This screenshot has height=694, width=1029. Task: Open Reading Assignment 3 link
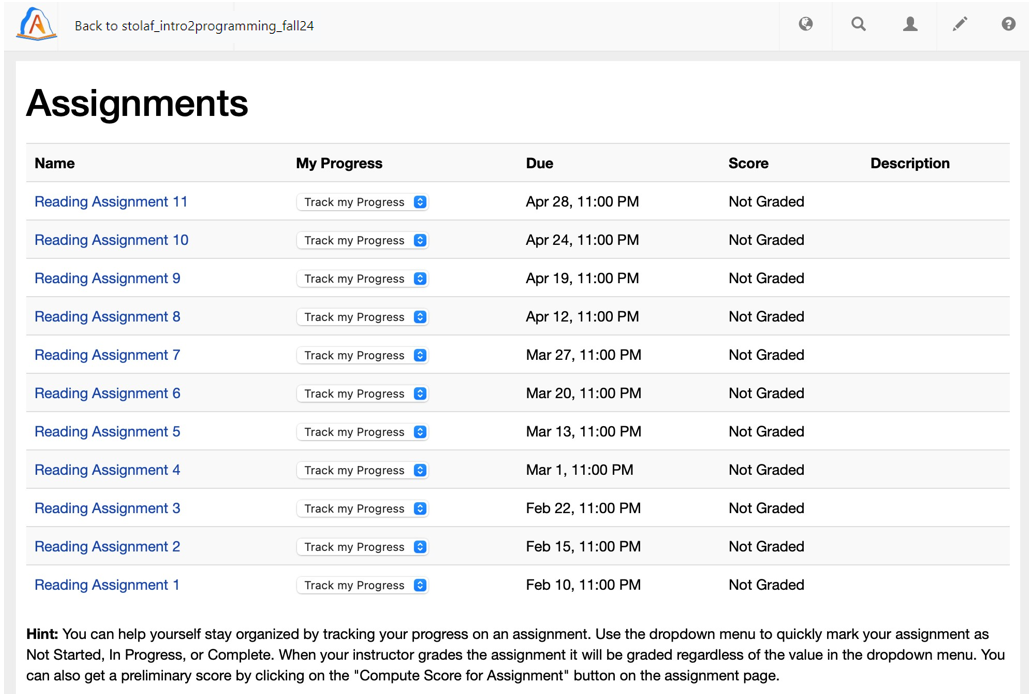(x=108, y=508)
